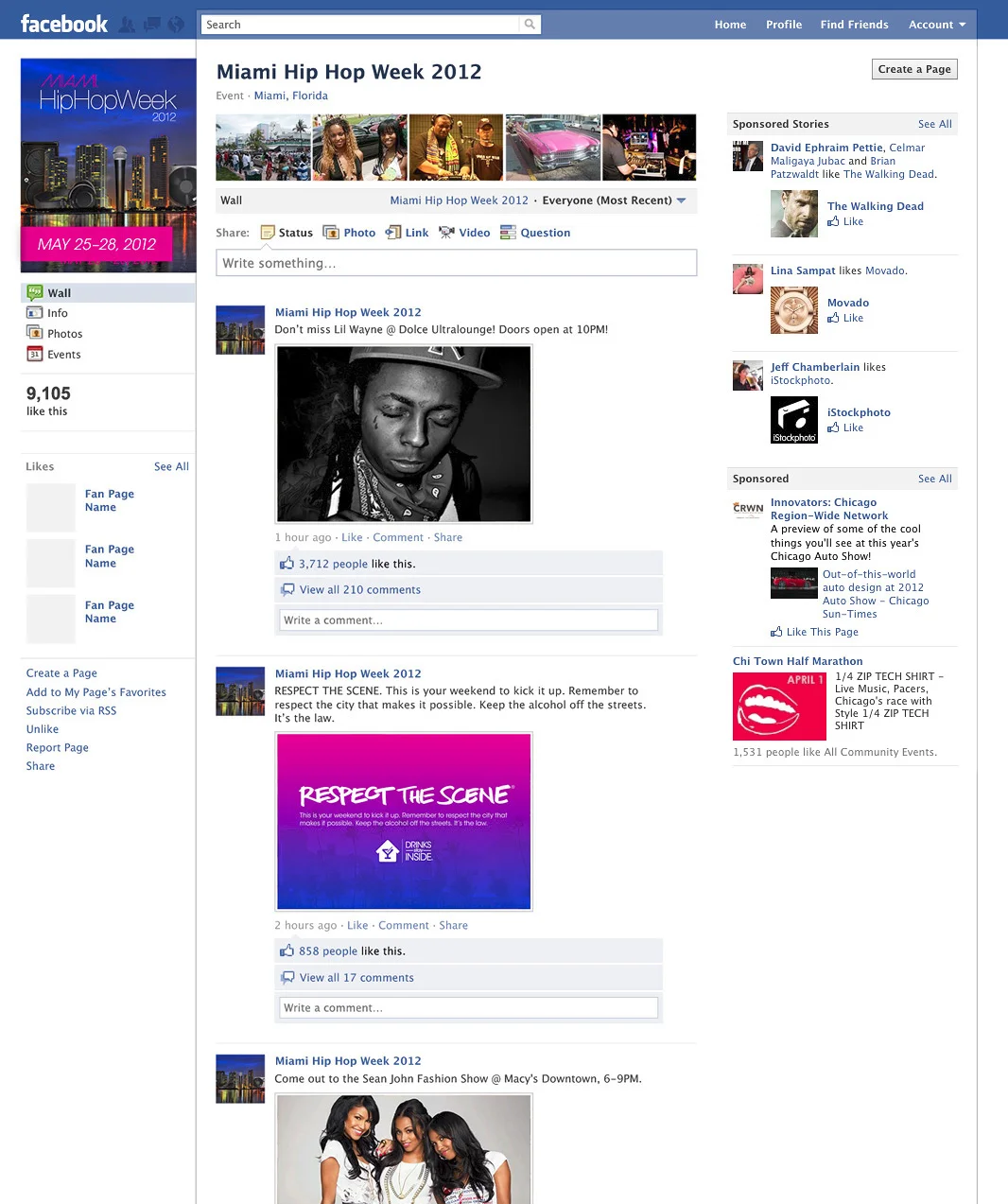
Task: Open the Lil Wayne post photo
Action: (x=404, y=434)
